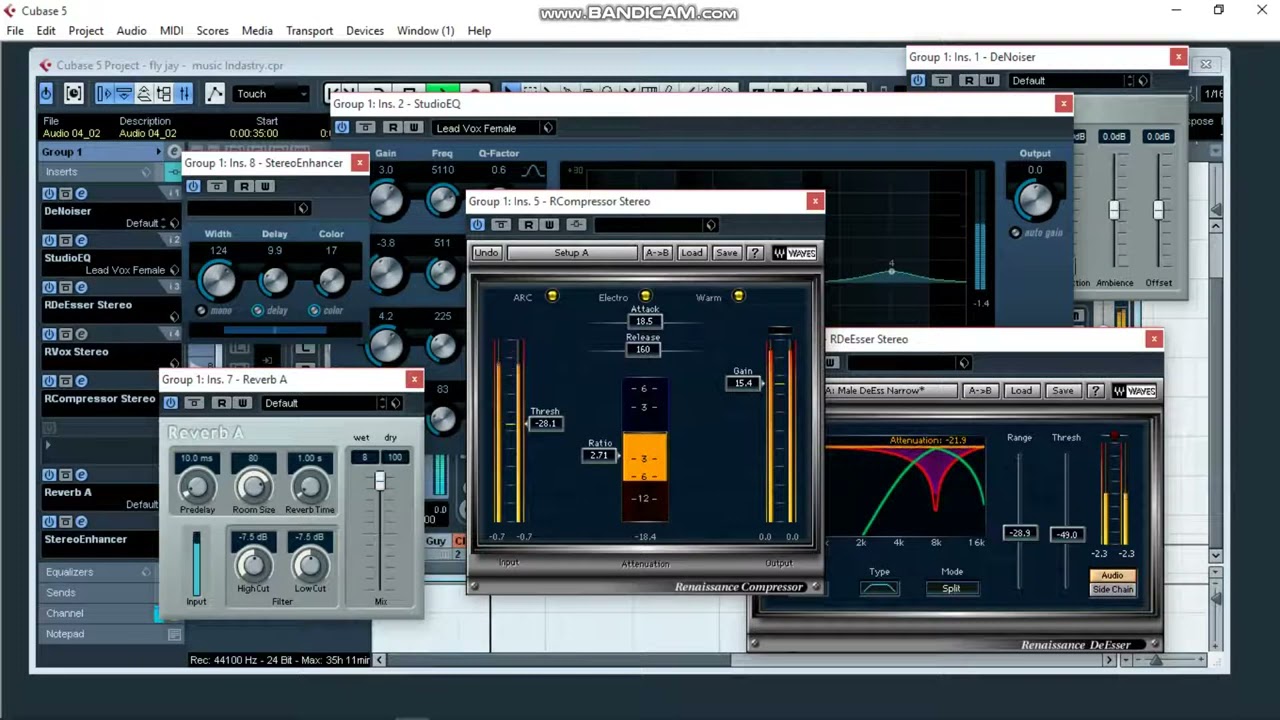Open Touch automation mode dropdown
Viewport: 1280px width, 720px height.
pyautogui.click(x=271, y=94)
